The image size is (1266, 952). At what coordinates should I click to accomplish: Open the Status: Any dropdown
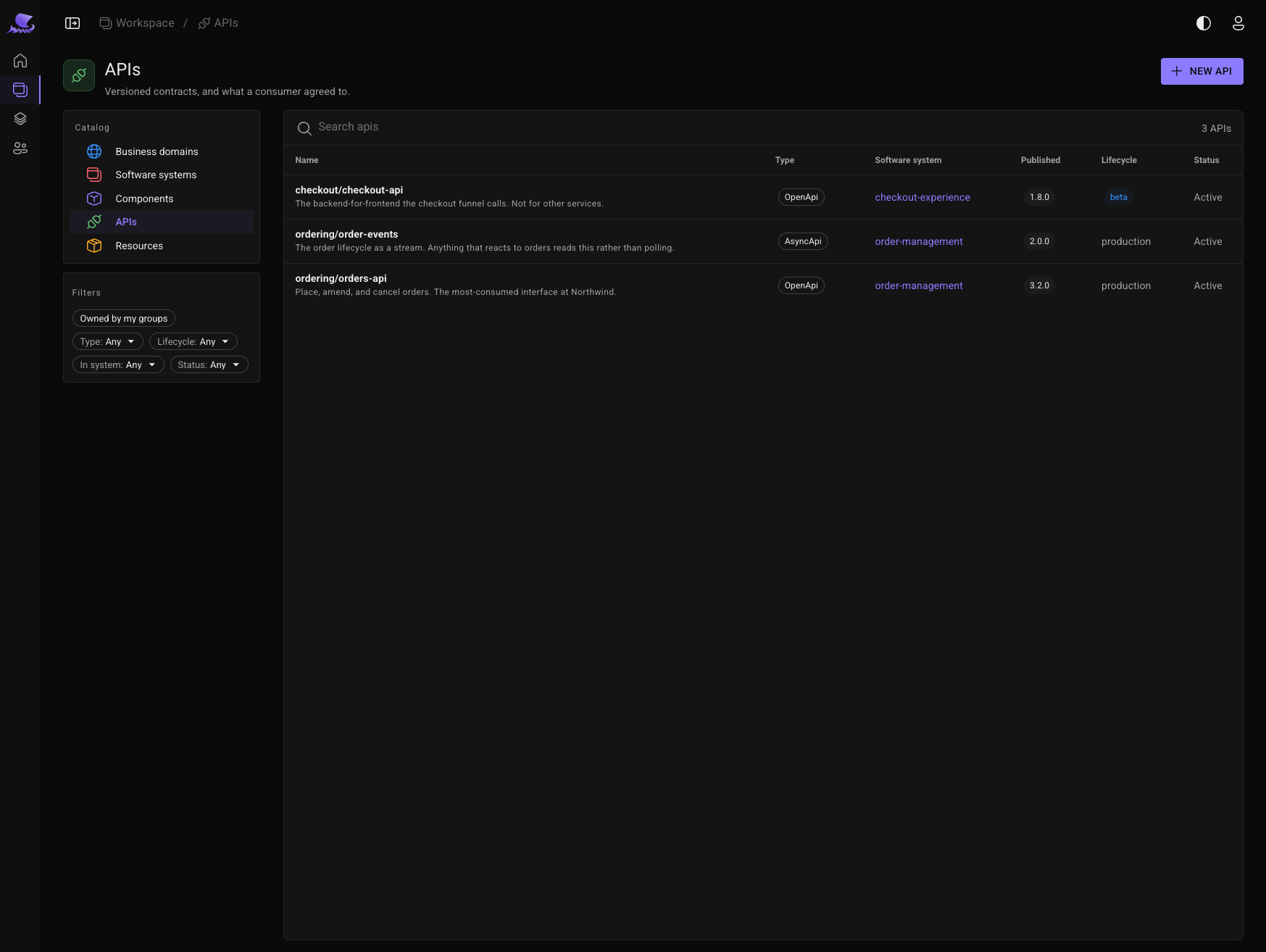[209, 364]
